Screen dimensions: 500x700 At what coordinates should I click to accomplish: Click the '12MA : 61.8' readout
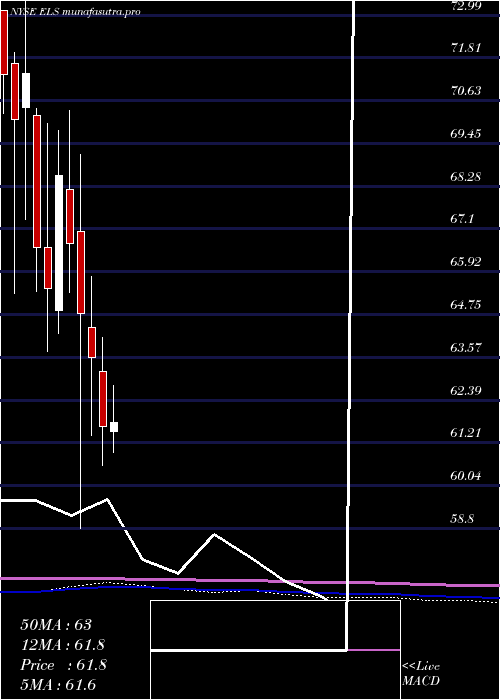[x=63, y=645]
